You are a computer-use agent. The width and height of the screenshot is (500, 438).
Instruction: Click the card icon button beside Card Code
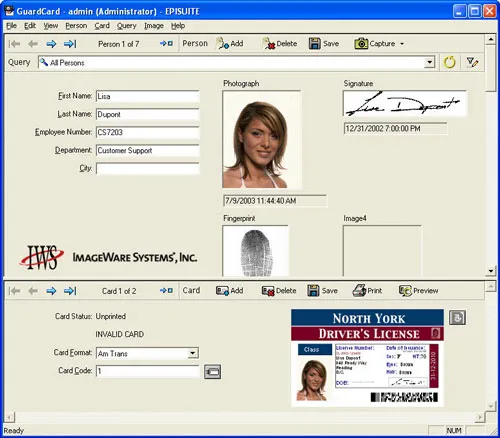coord(212,371)
